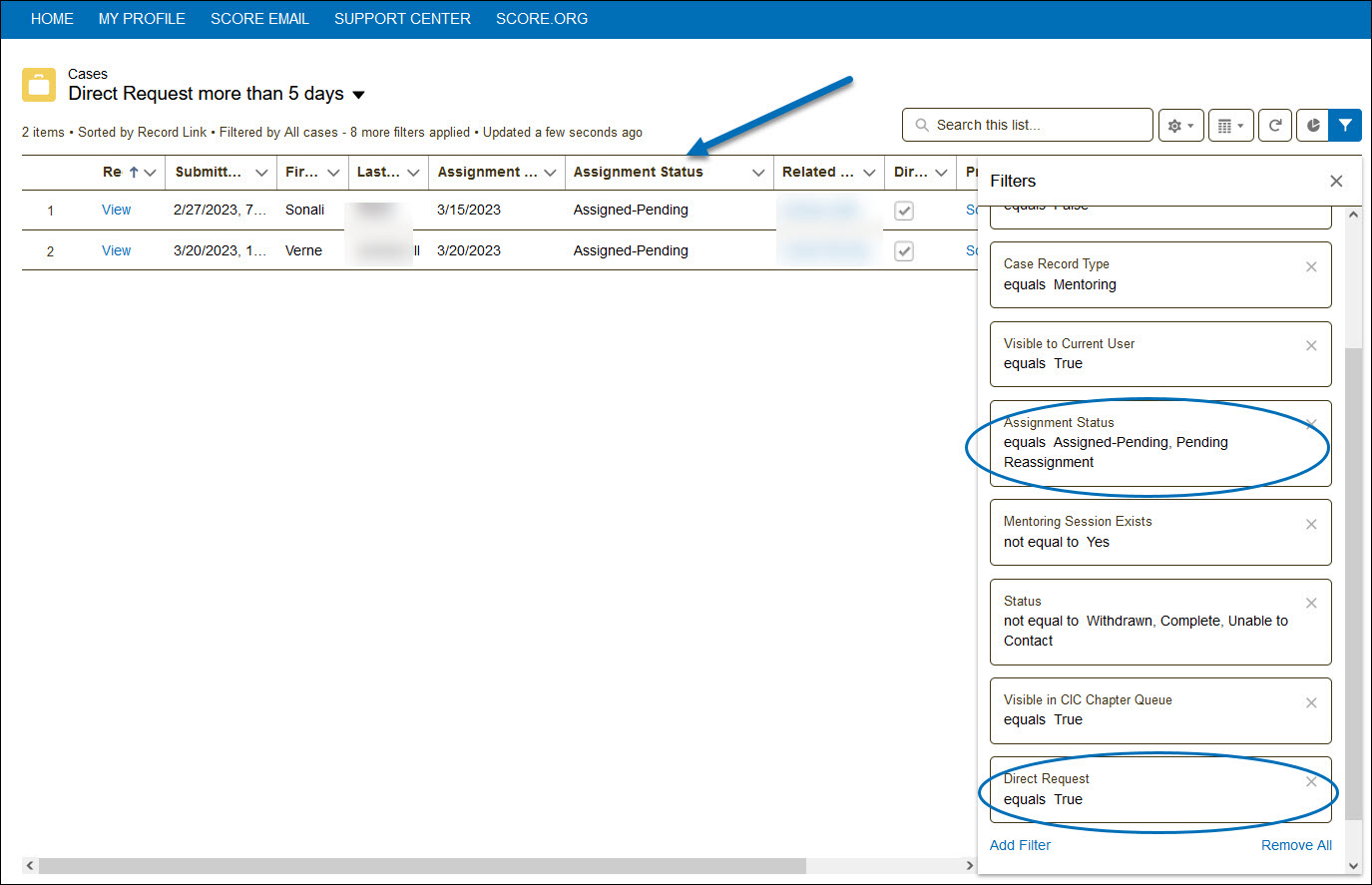The image size is (1372, 885).
Task: Click the horizontal scroll left arrow
Action: 30,866
